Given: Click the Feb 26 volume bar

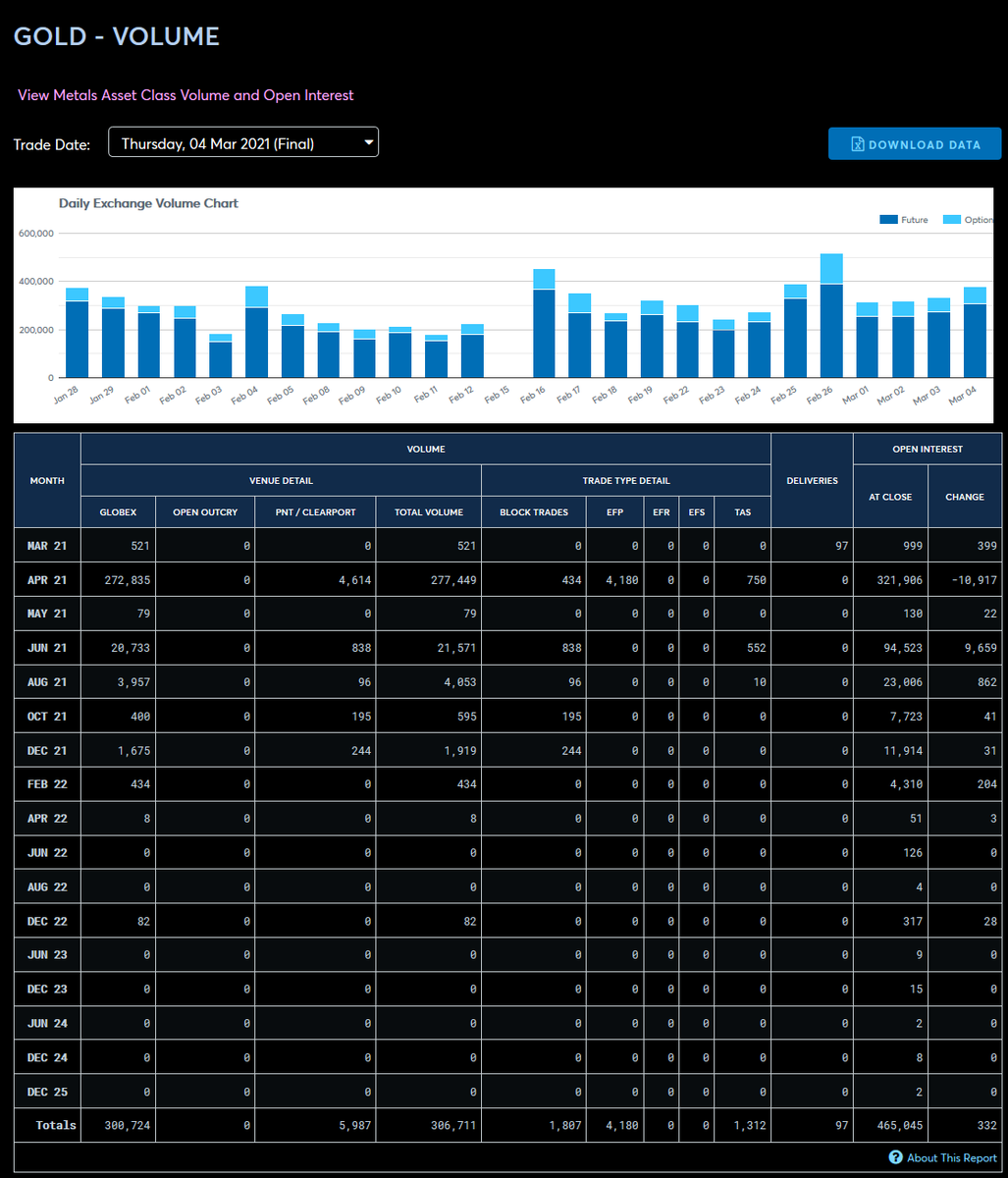Looking at the screenshot, I should pyautogui.click(x=831, y=315).
